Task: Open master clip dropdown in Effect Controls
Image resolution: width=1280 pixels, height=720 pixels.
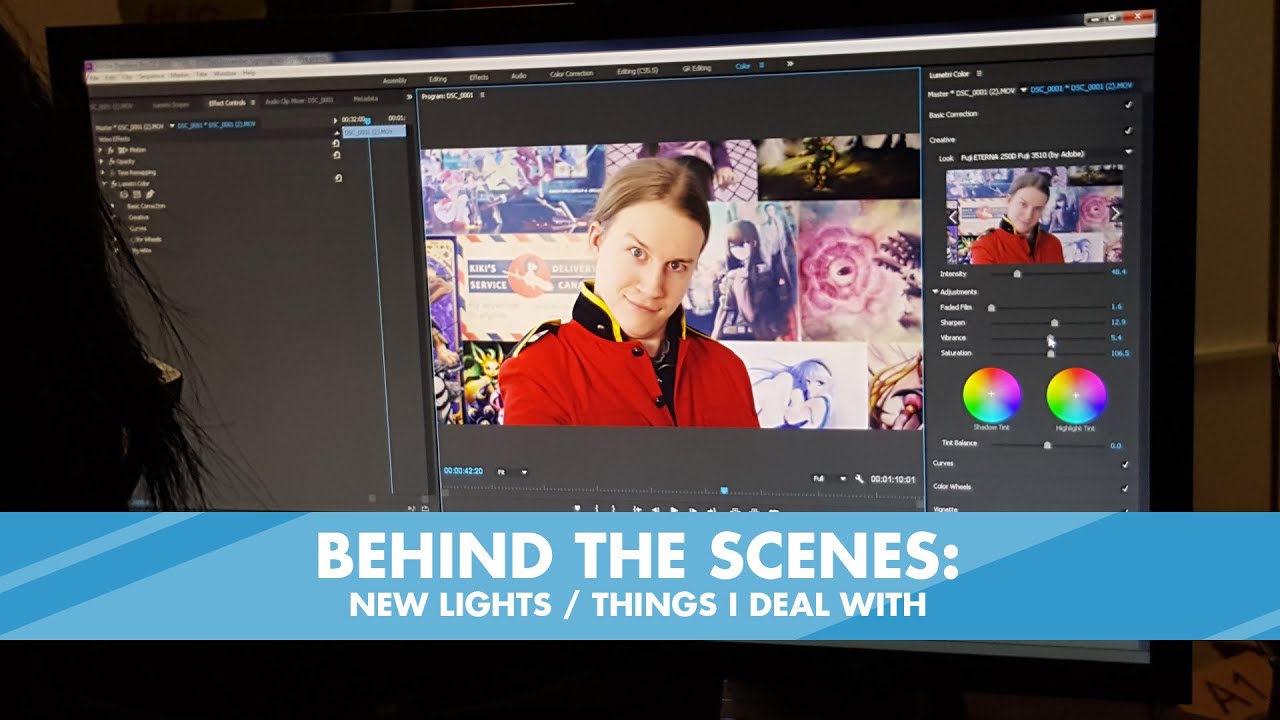Action: click(172, 125)
